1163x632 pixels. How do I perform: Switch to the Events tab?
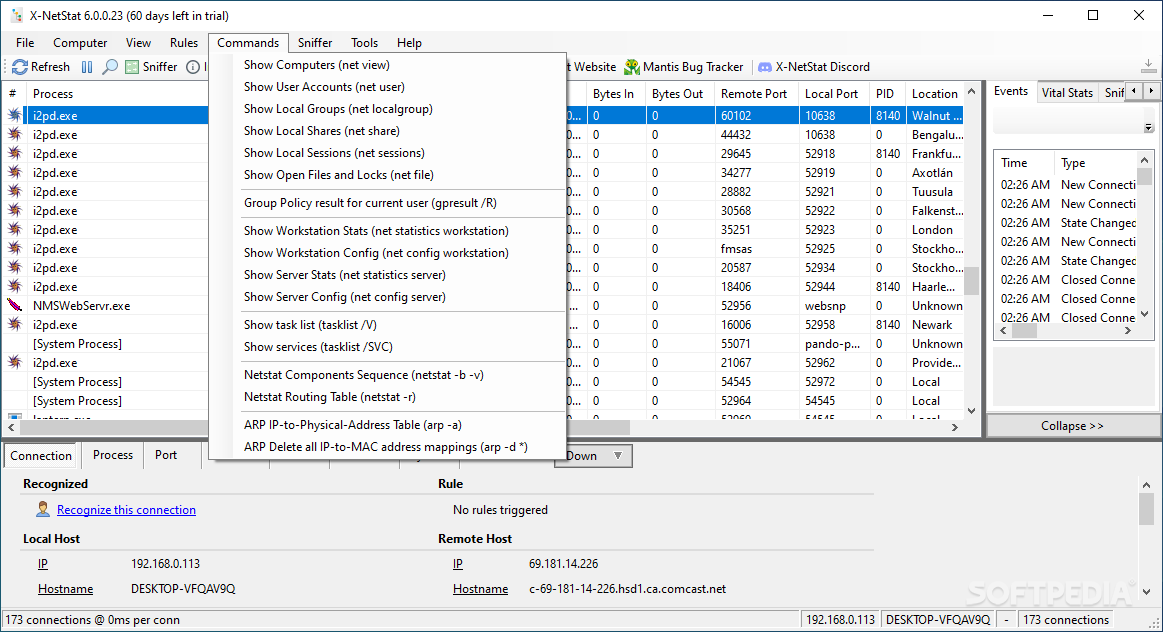point(1011,91)
